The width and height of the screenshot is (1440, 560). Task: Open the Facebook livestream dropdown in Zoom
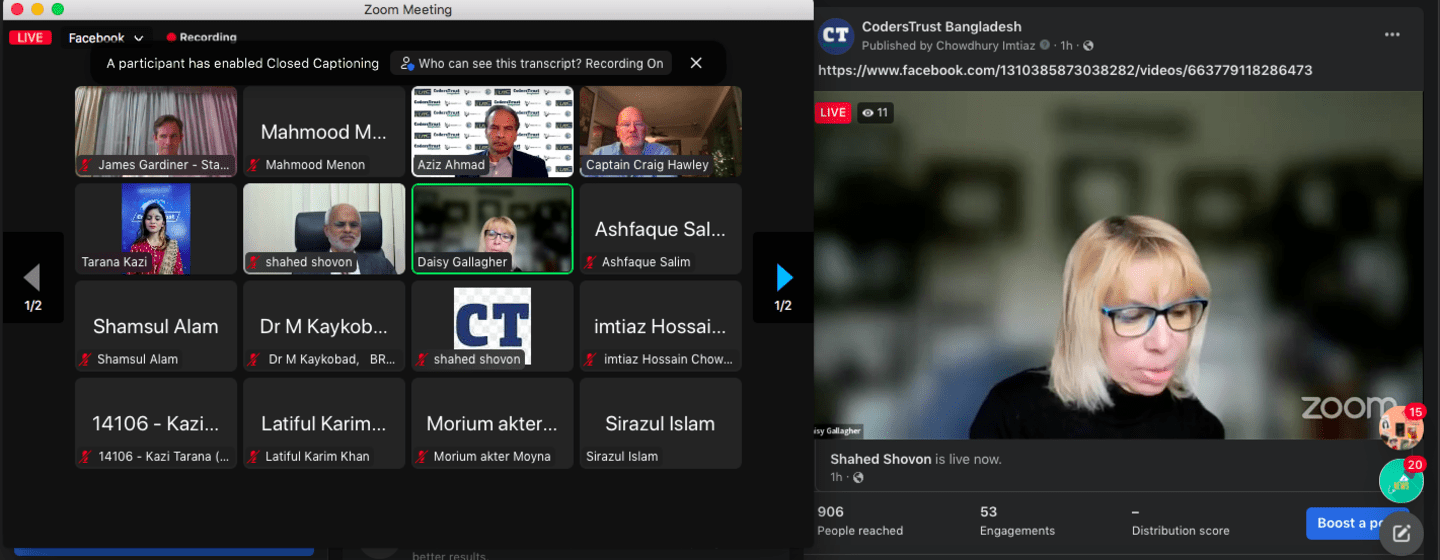(106, 38)
